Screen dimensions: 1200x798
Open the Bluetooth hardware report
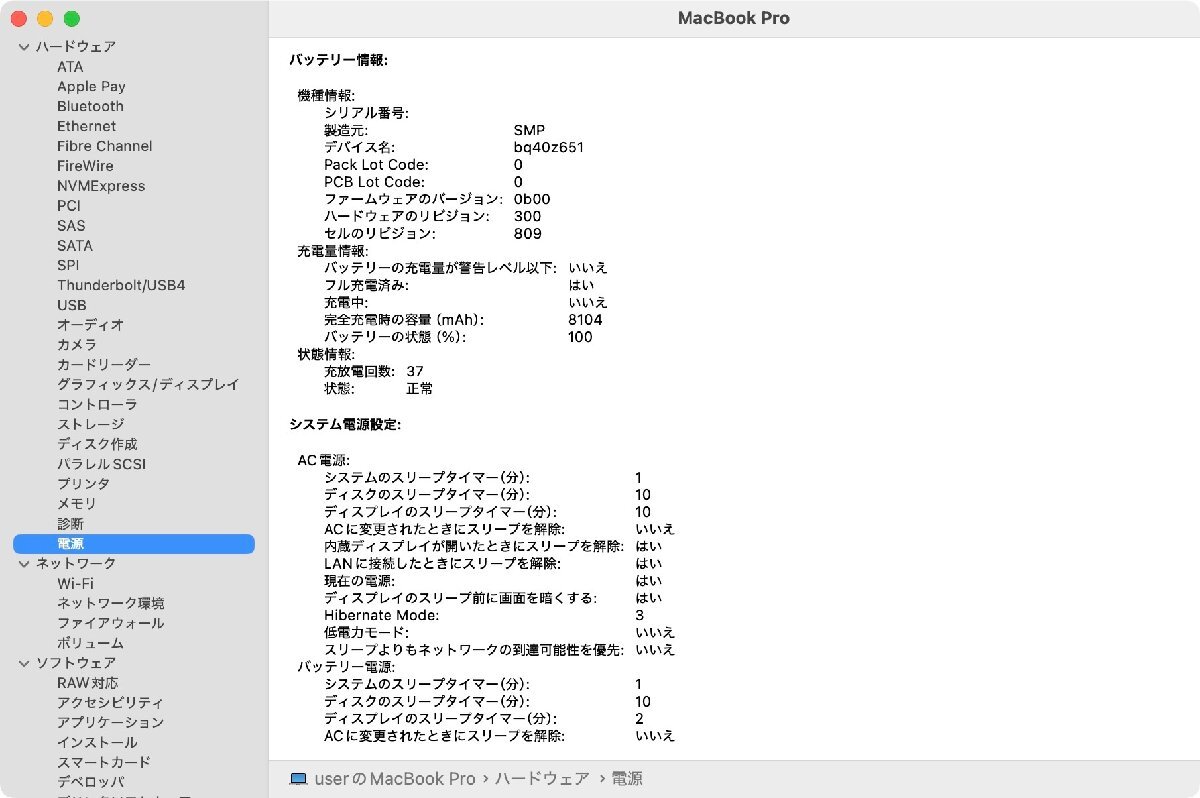click(89, 106)
